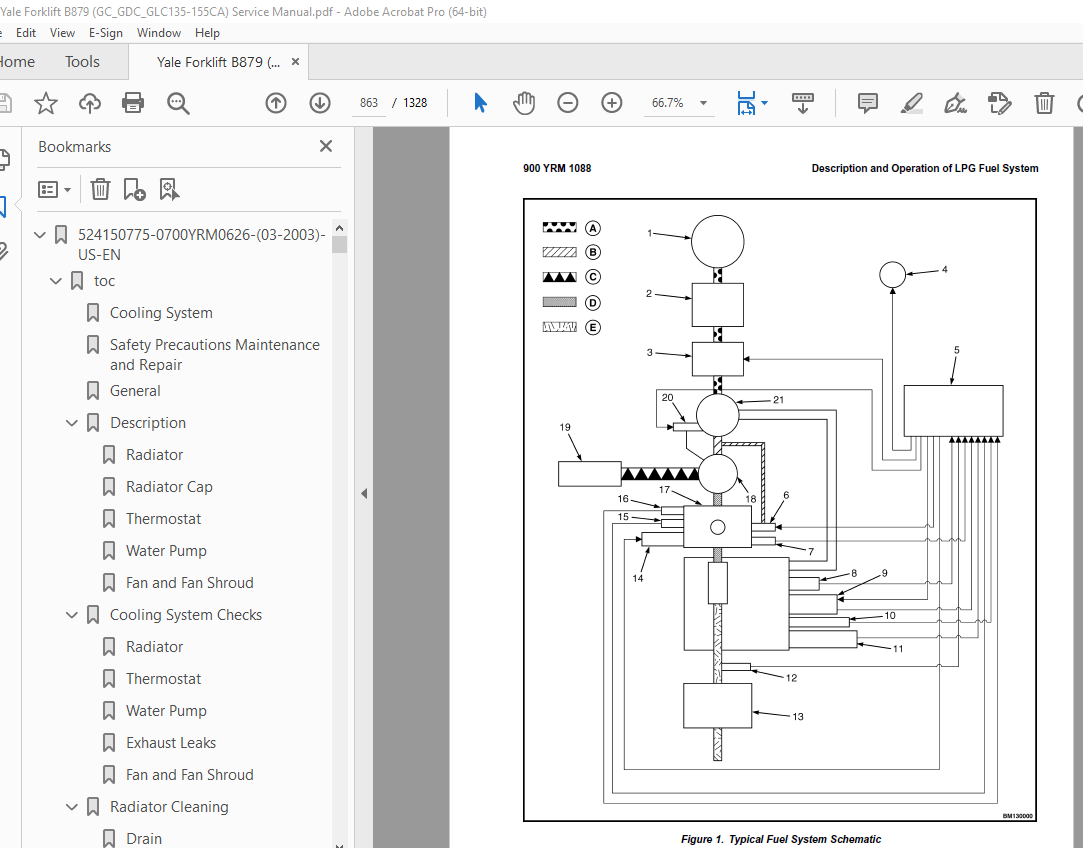Open the Radiator Cap bookmark
The image size is (1083, 848).
169,487
